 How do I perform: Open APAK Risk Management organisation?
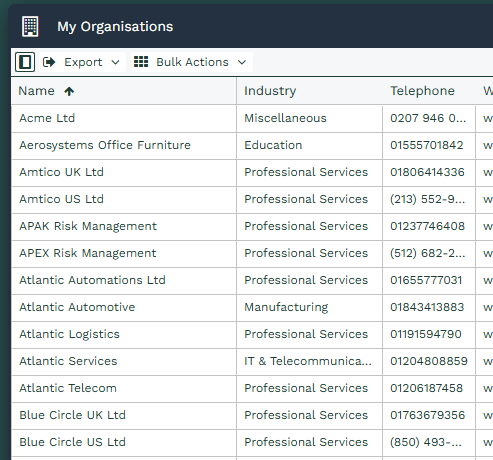click(x=88, y=226)
